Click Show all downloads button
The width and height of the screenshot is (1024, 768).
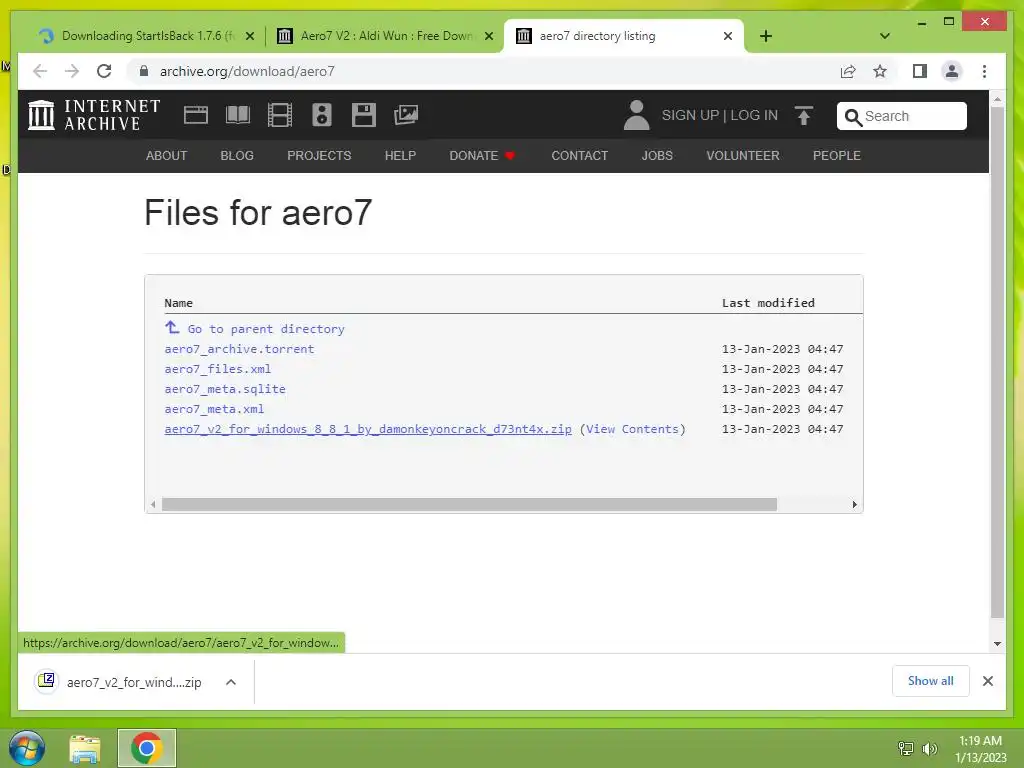[x=930, y=681]
